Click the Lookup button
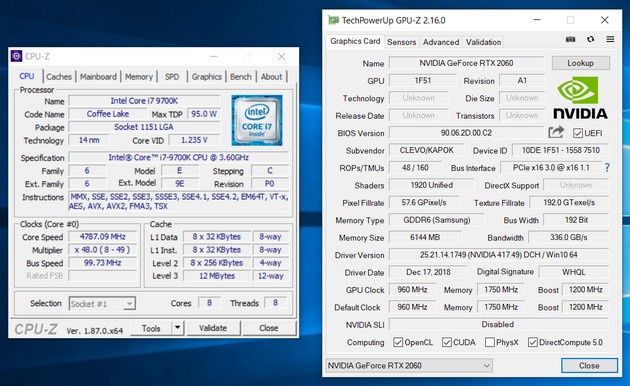This screenshot has height=386, width=630. pos(581,63)
